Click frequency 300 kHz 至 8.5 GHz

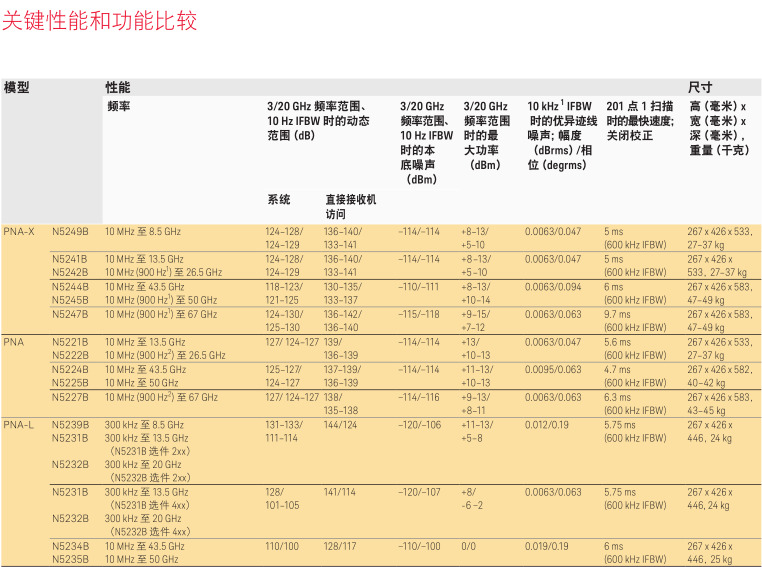pos(144,425)
